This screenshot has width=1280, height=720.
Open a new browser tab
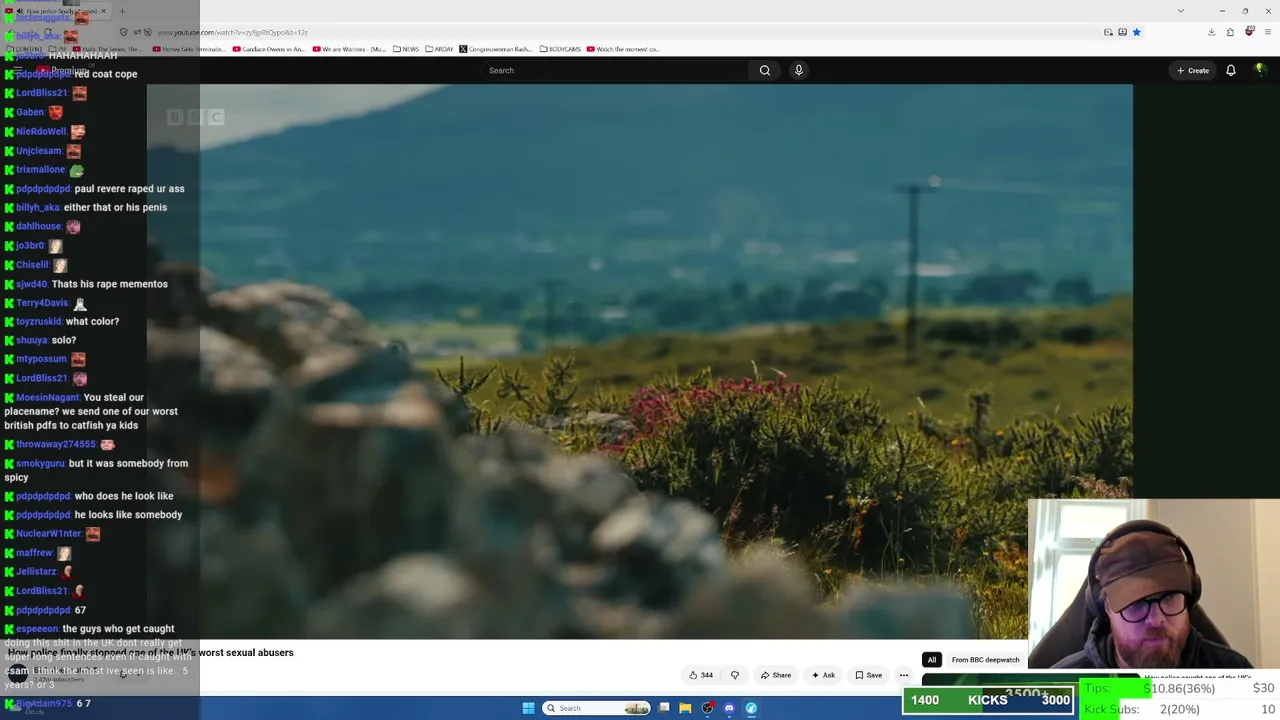click(122, 12)
